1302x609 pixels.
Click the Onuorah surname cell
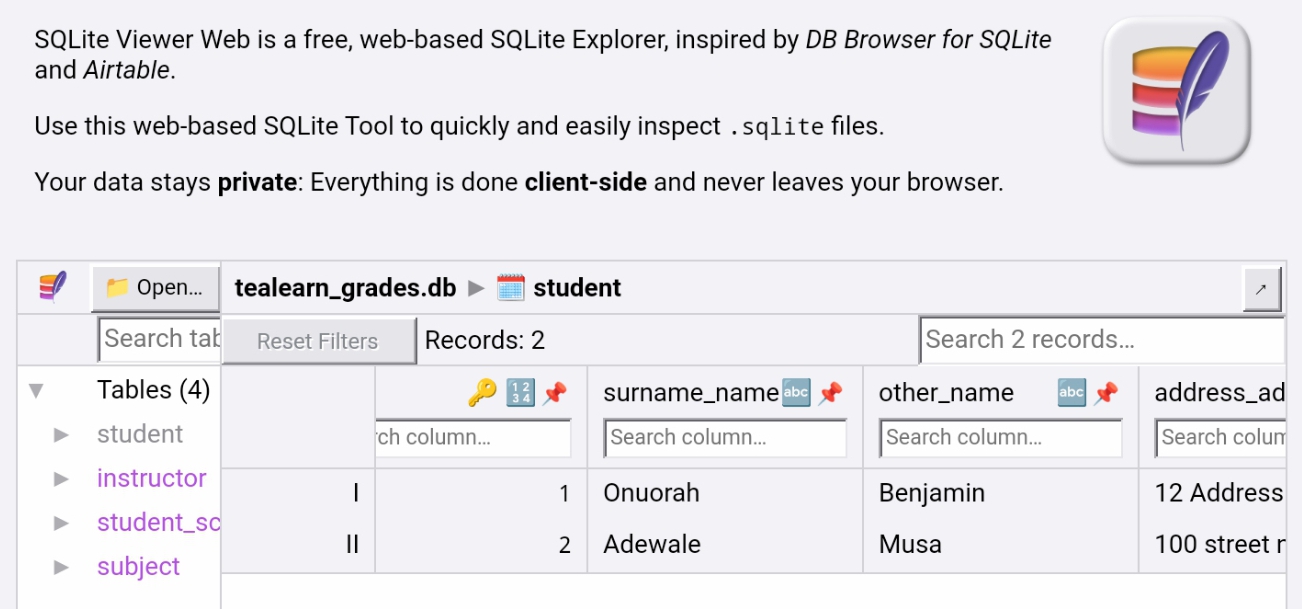(725, 493)
